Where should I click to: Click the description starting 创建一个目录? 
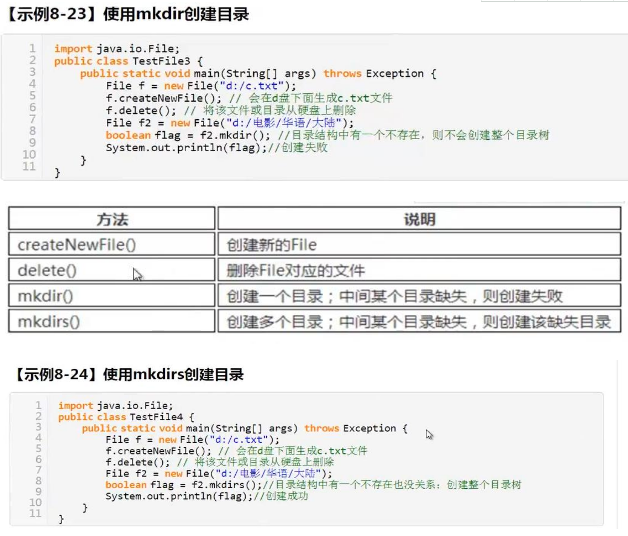click(419, 296)
